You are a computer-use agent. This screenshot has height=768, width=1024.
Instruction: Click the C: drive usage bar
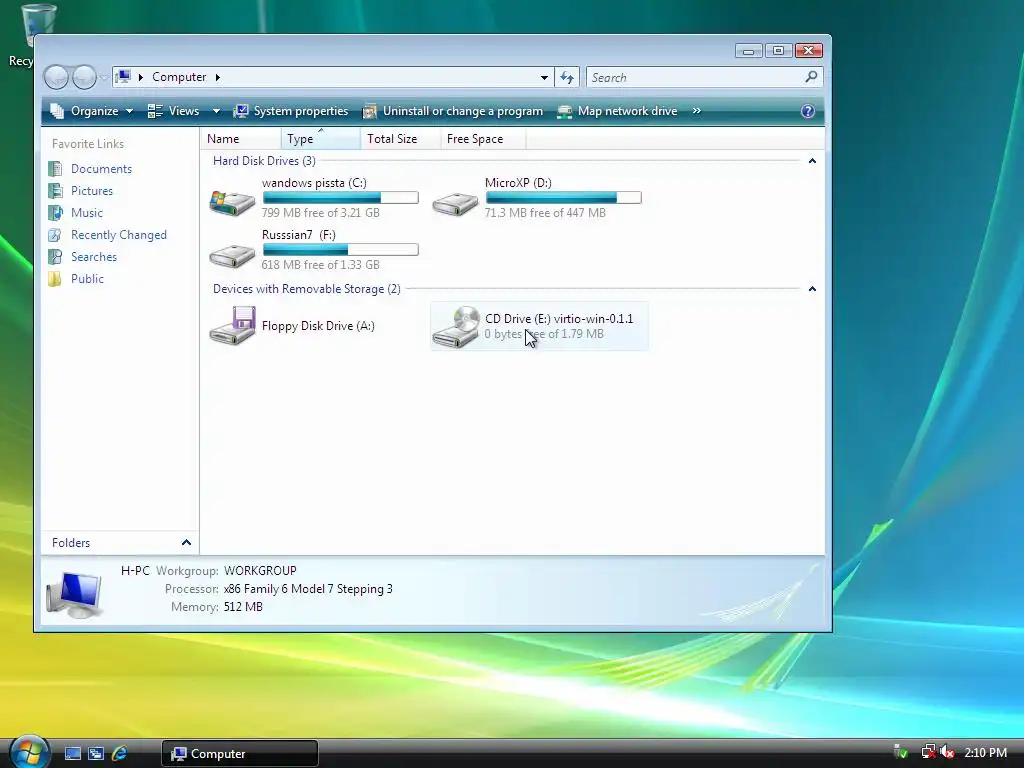point(340,197)
